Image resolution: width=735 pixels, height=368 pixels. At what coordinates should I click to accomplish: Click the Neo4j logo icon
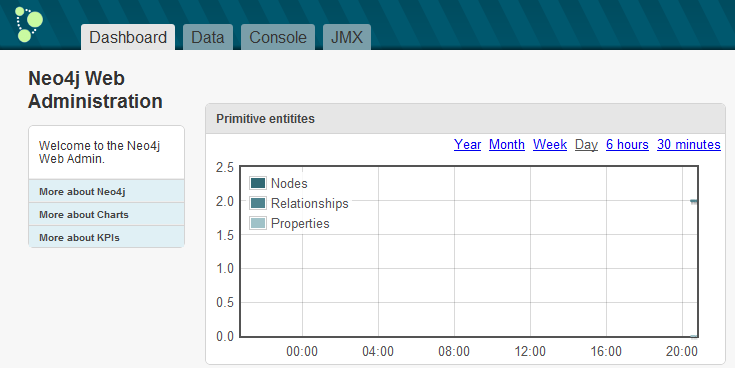pyautogui.click(x=29, y=24)
